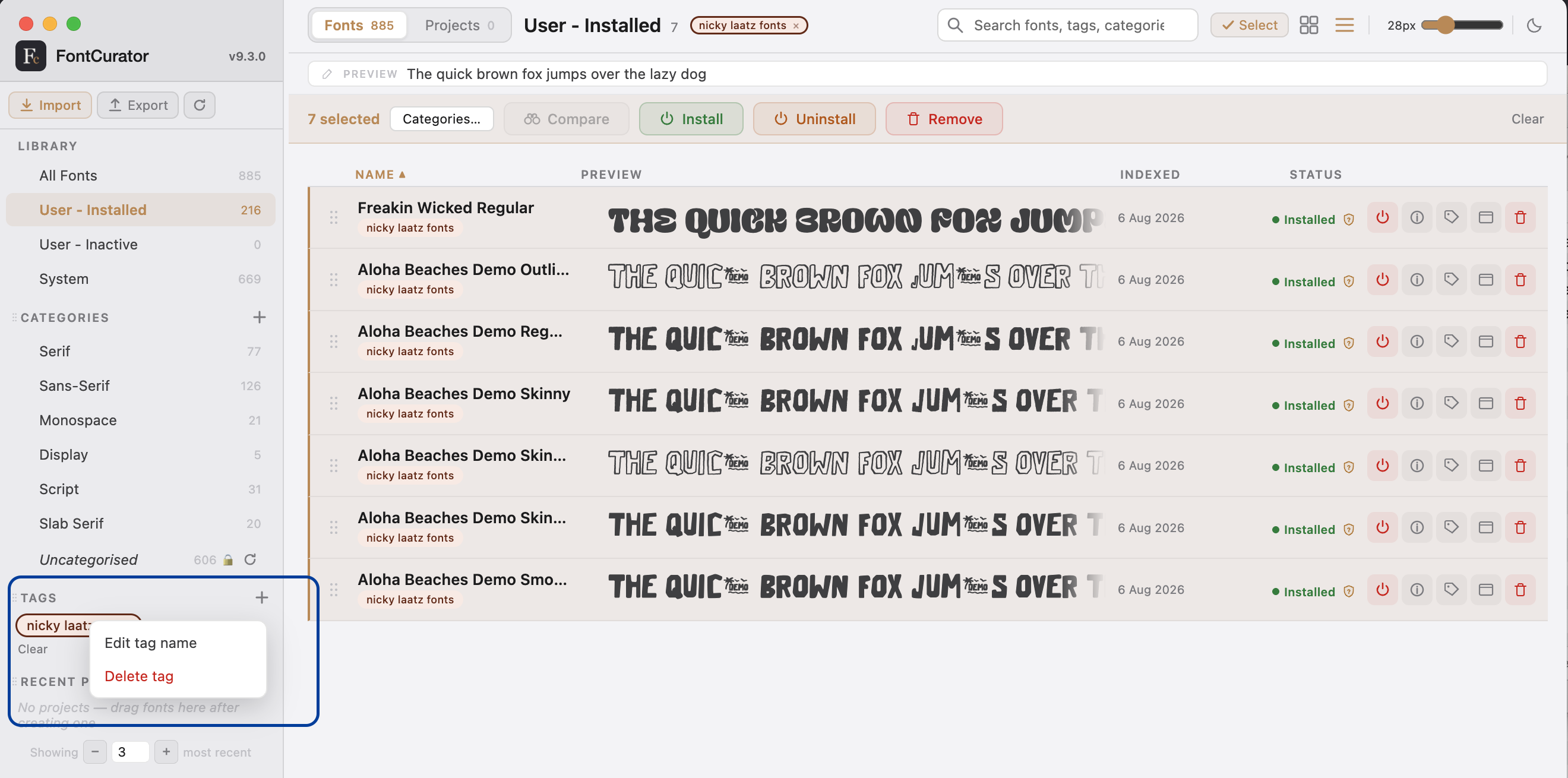Toggle power on Aloha Beaches Demo Skinny row
Viewport: 1568px width, 778px height.
[1382, 403]
